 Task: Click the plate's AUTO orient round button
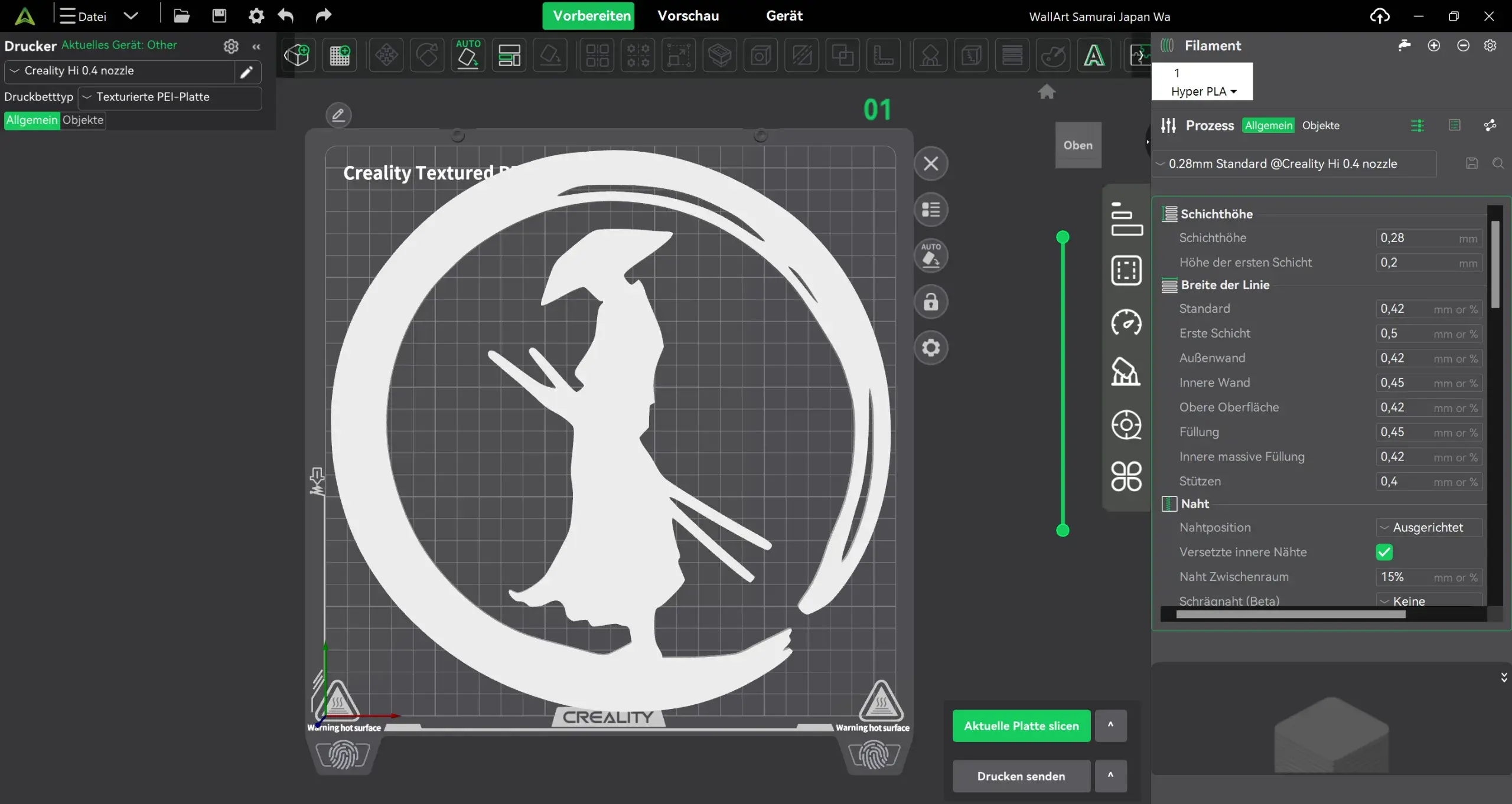click(931, 256)
